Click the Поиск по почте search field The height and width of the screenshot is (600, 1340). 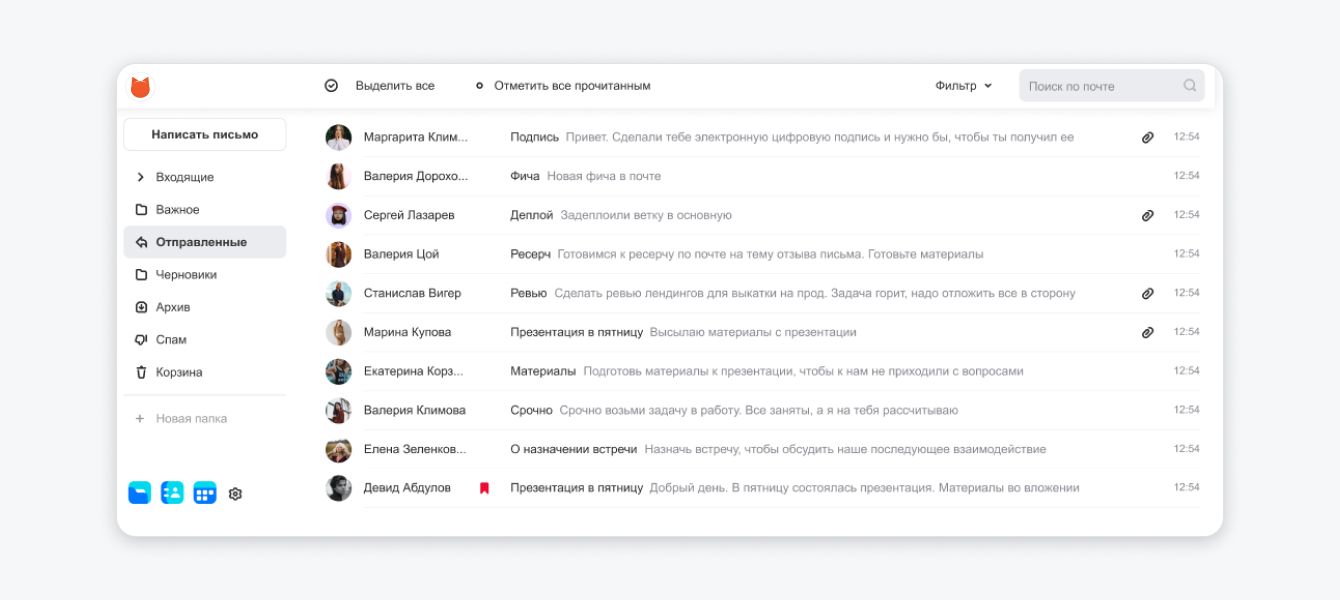click(x=1100, y=86)
